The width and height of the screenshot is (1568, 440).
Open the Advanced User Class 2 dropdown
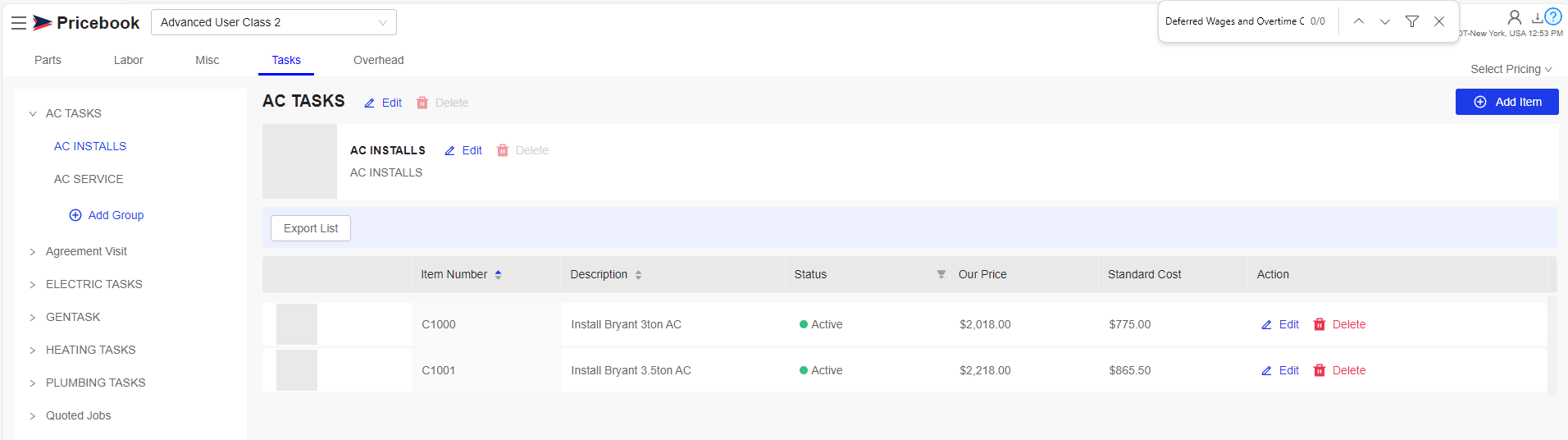(x=274, y=22)
